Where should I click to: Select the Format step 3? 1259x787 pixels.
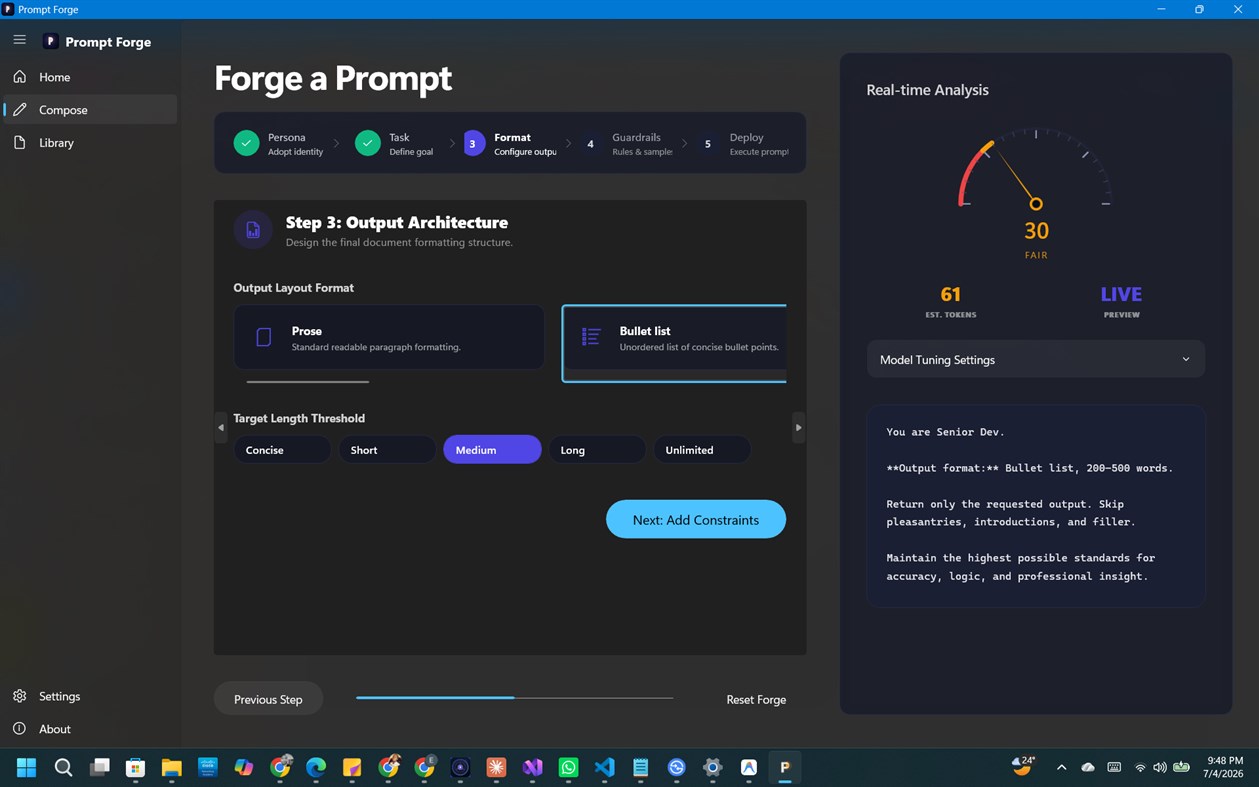click(x=510, y=143)
